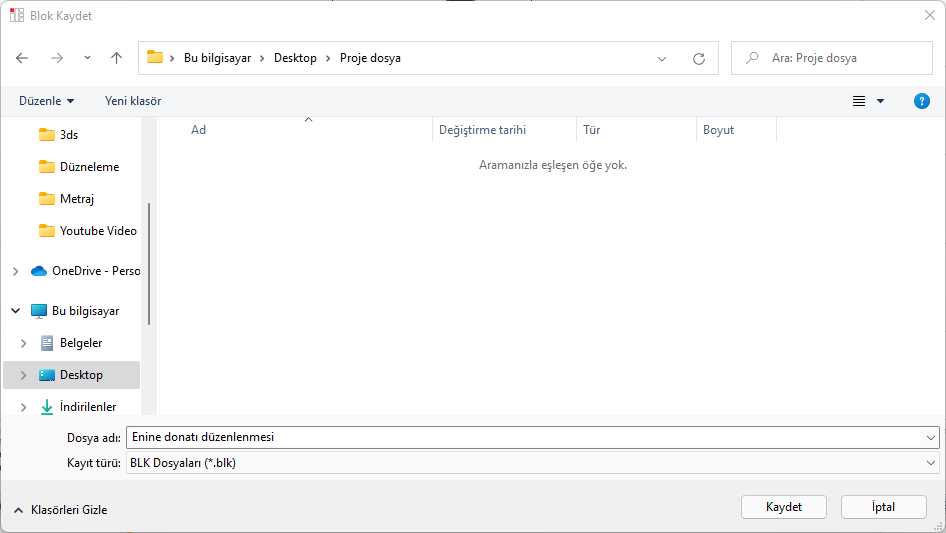Click the sidebar vertical scrollbar

(x=148, y=264)
